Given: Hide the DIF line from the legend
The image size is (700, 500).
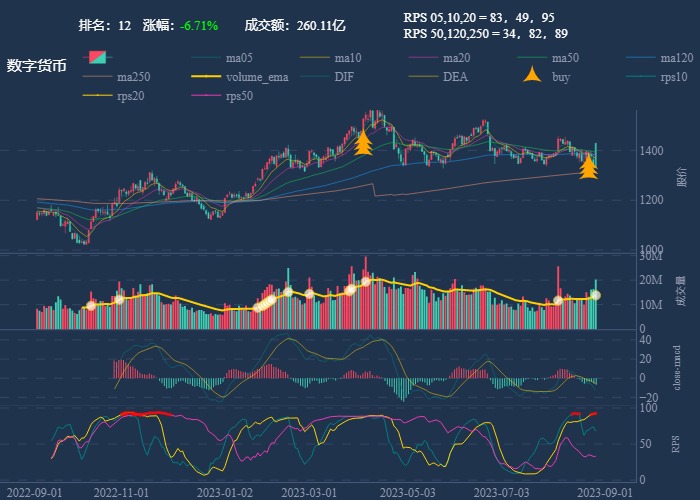Looking at the screenshot, I should click(343, 76).
